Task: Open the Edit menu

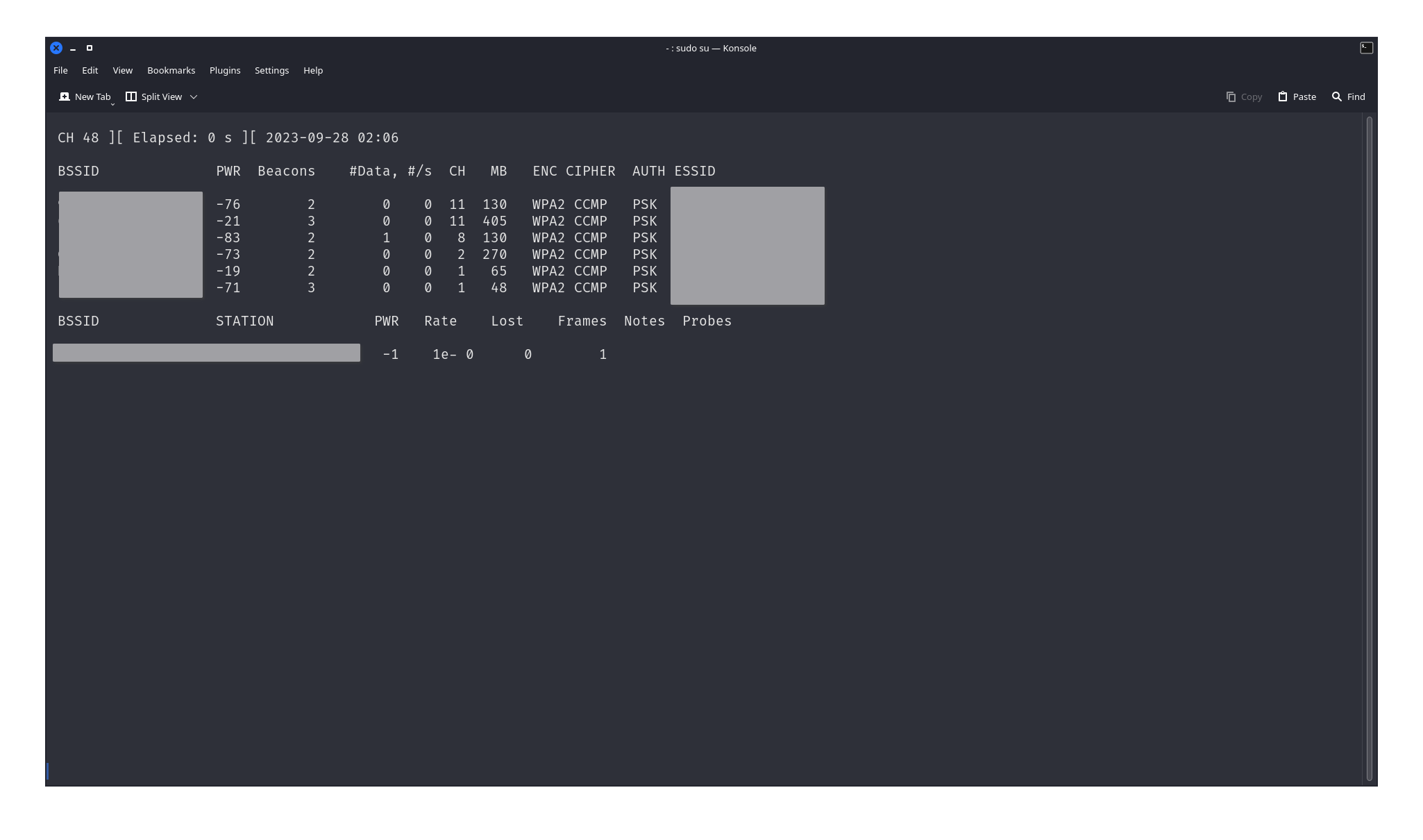Action: point(90,70)
